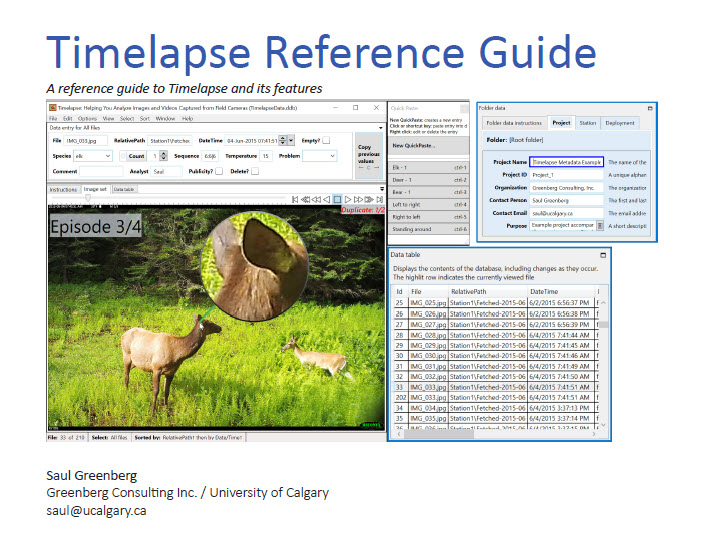704x535 pixels.
Task: Play forward with the right triangle button
Action: pos(348,199)
